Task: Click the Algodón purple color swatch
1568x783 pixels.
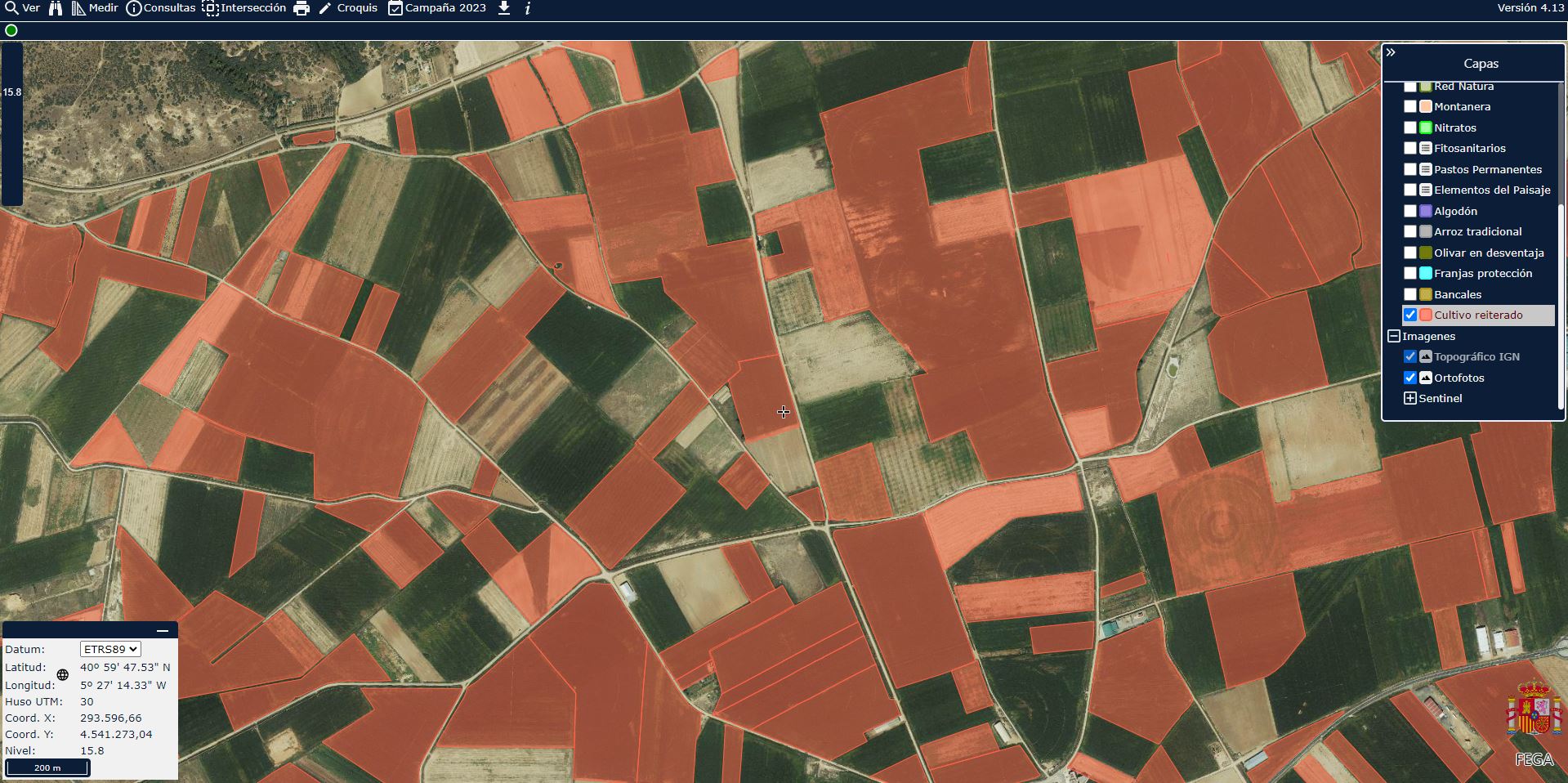Action: click(x=1426, y=211)
